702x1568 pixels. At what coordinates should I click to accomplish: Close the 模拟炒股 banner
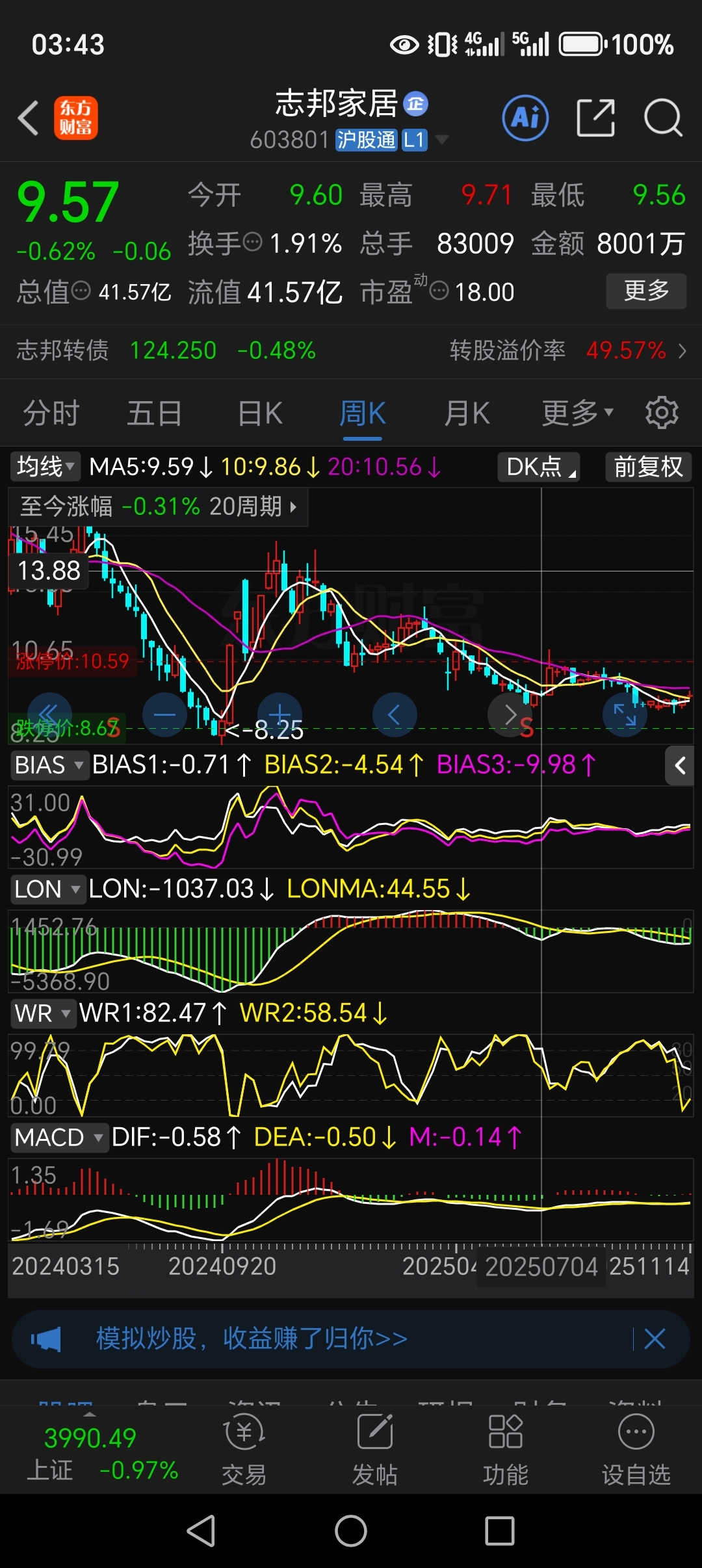[655, 1339]
